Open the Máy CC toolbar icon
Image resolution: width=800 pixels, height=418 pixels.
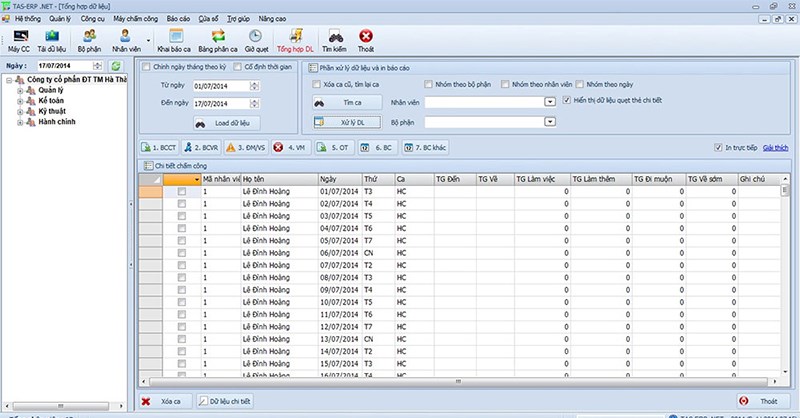19,40
